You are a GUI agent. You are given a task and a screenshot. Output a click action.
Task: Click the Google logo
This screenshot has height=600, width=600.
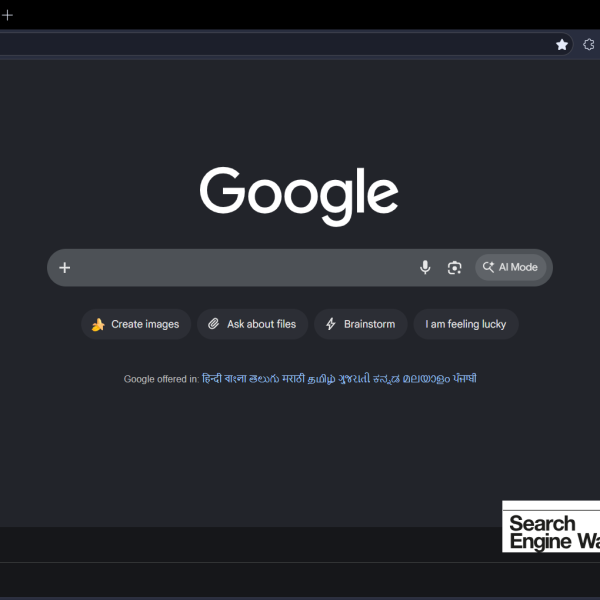coord(299,196)
